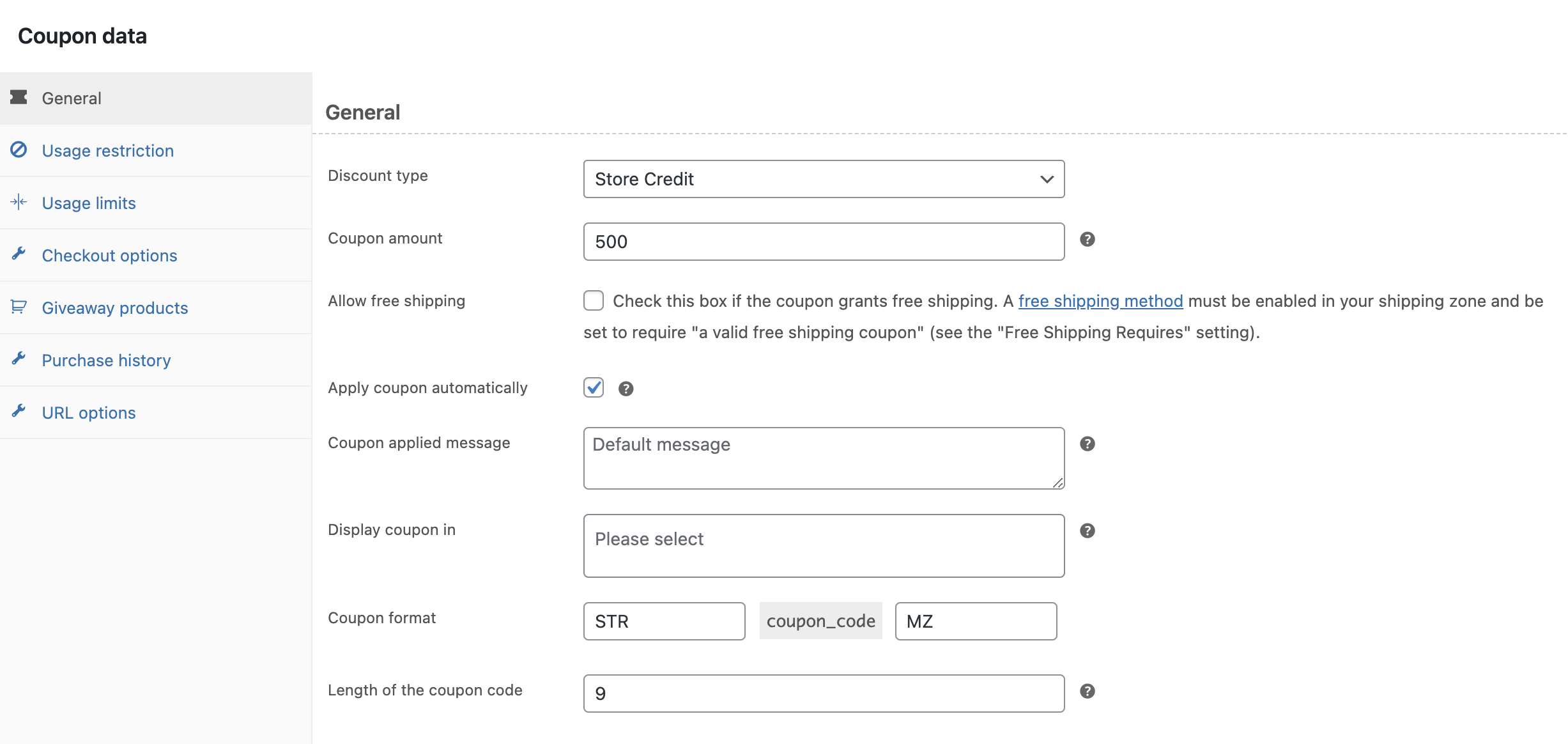Open the Display coupon in selector
Screen dimensions: 1568x744
[x=824, y=546]
